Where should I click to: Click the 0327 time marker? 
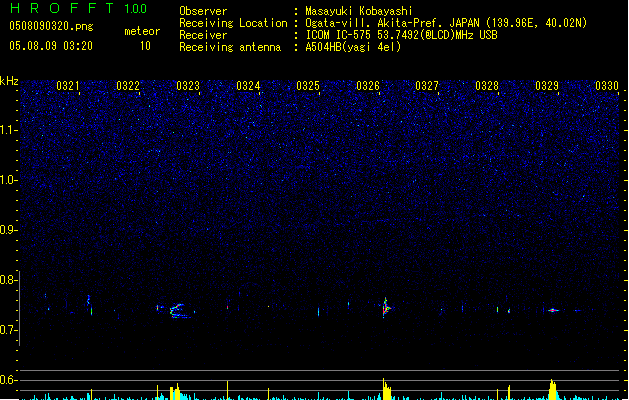pyautogui.click(x=427, y=86)
